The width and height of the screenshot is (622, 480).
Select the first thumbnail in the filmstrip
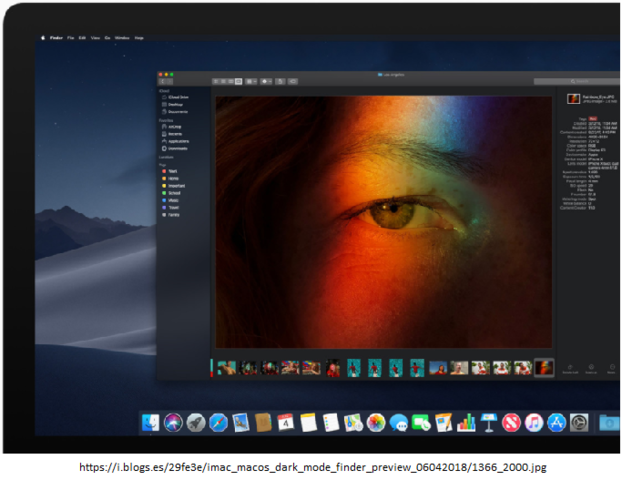[x=227, y=368]
